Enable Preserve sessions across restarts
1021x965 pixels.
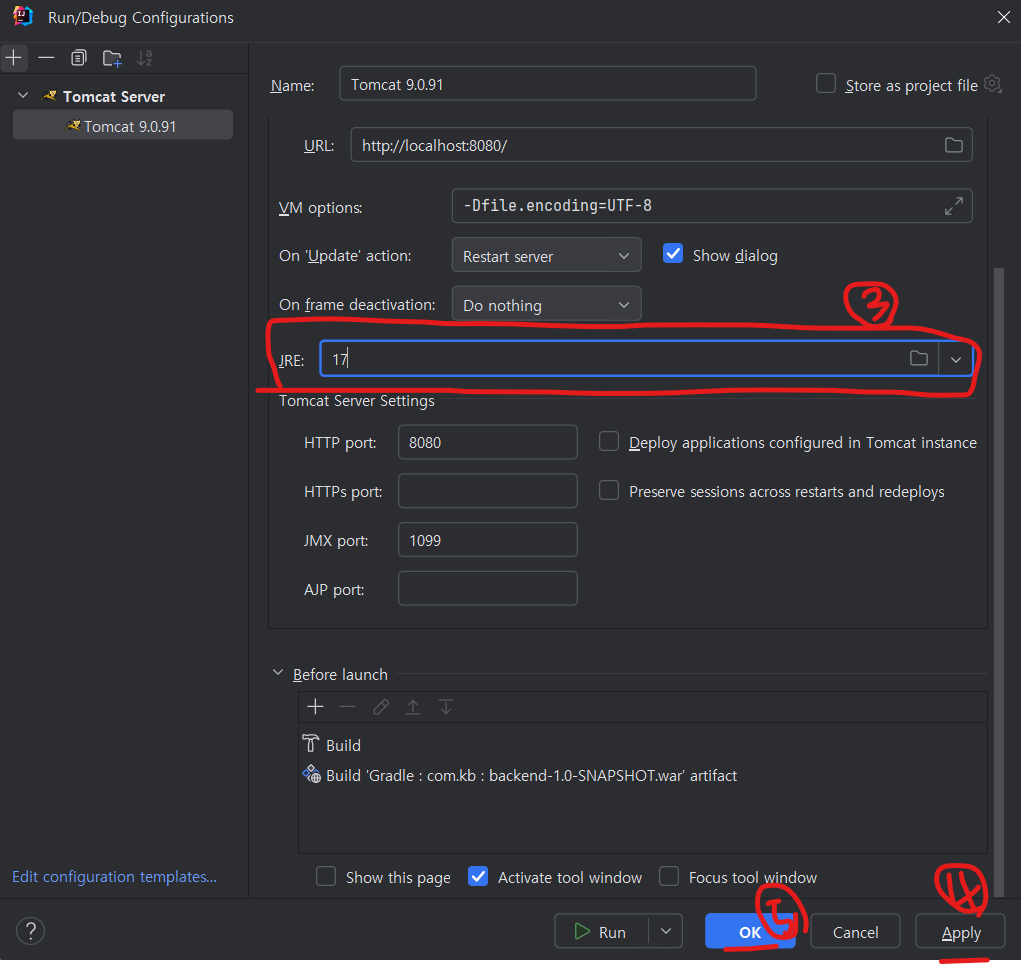609,490
